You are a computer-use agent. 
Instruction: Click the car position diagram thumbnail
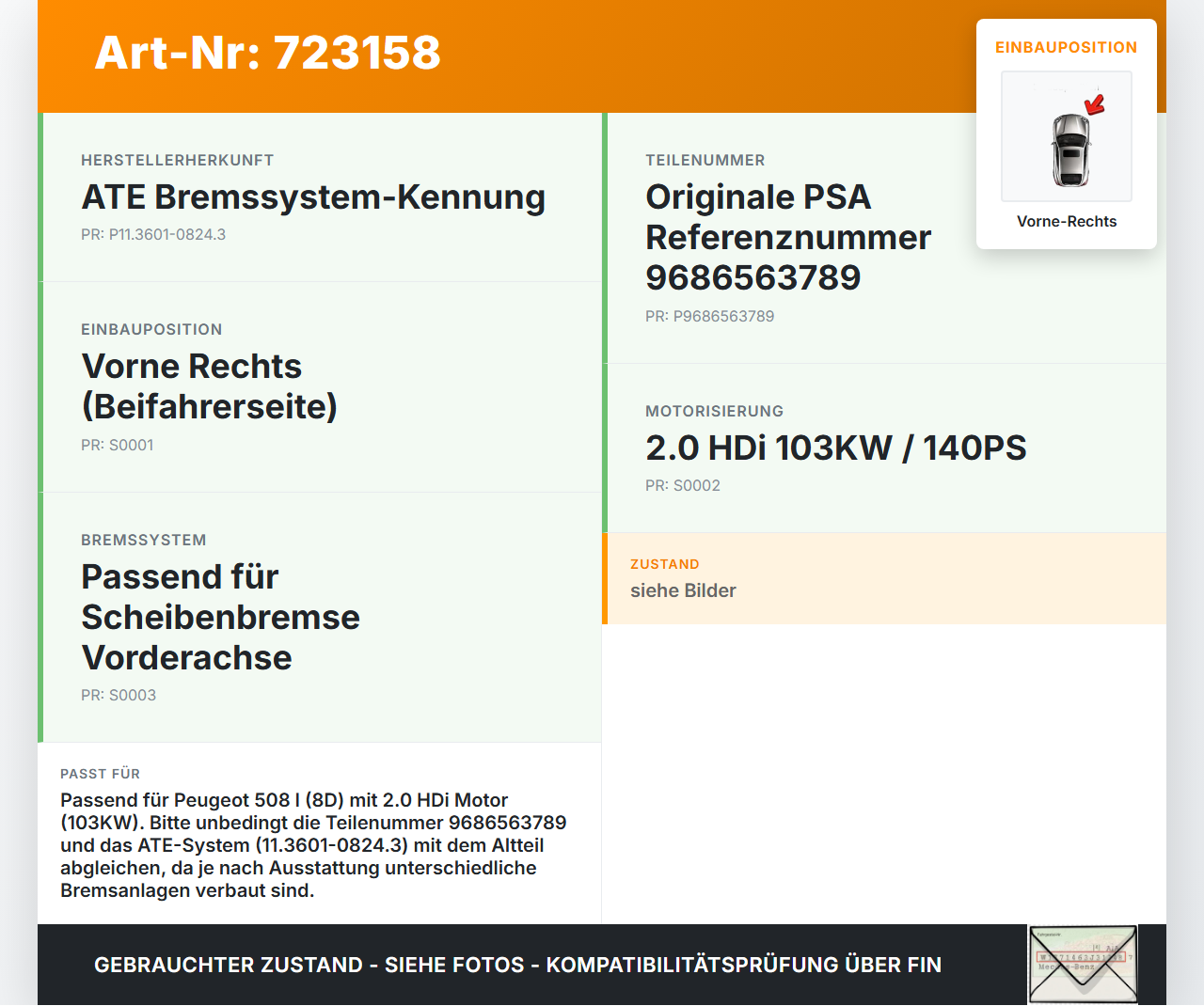click(x=1067, y=136)
